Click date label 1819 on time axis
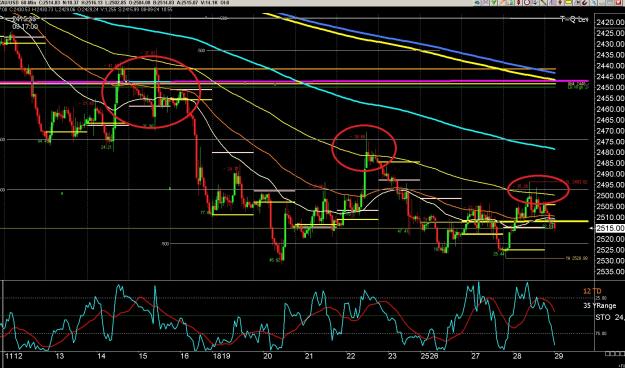The height and width of the screenshot is (368, 625). 222,356
